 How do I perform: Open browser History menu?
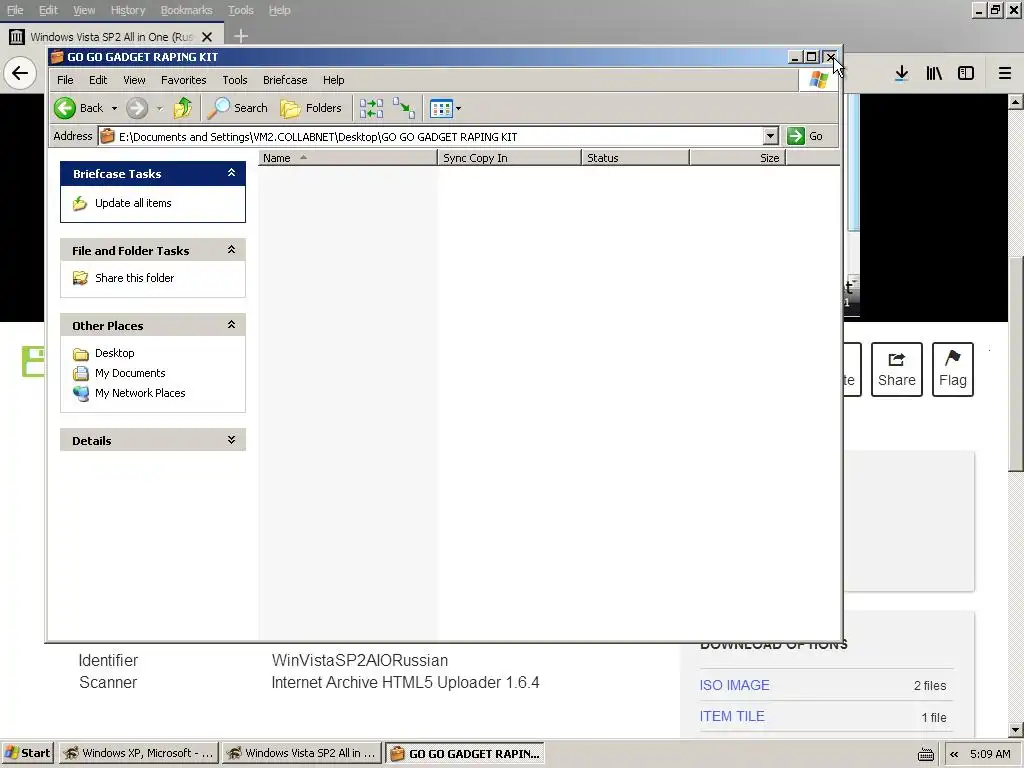coord(127,10)
